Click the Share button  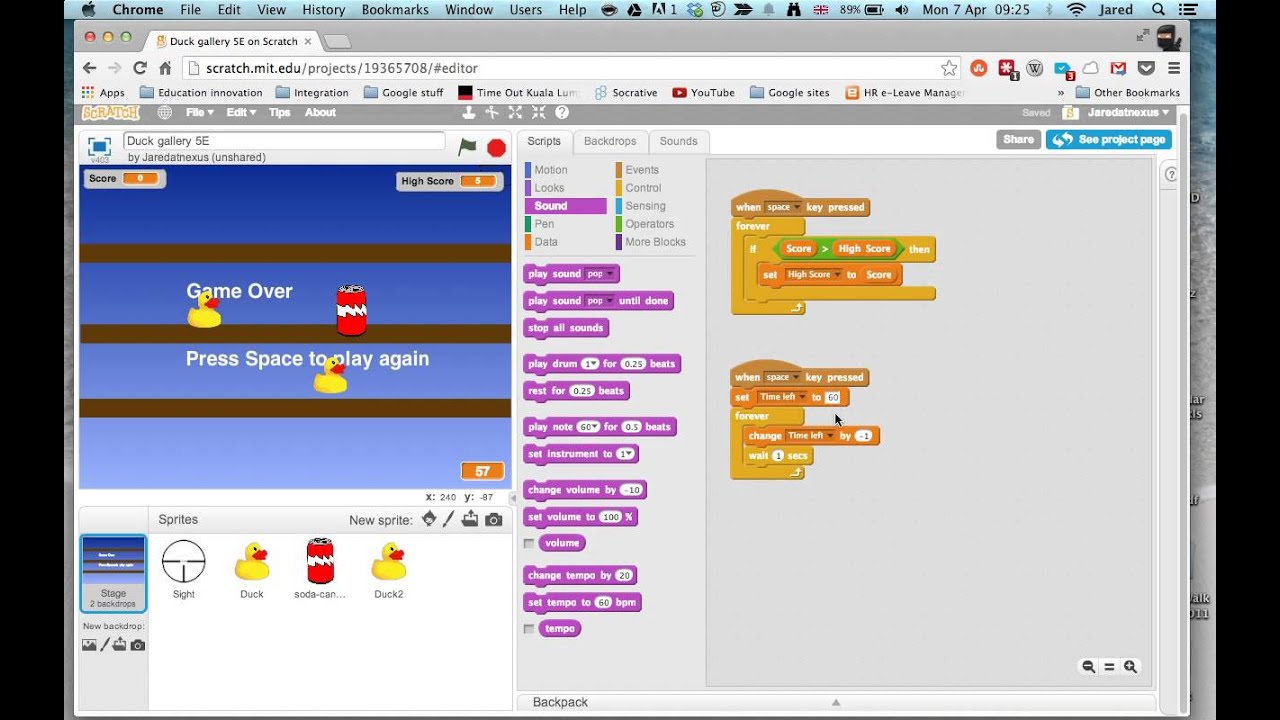[x=1018, y=140]
